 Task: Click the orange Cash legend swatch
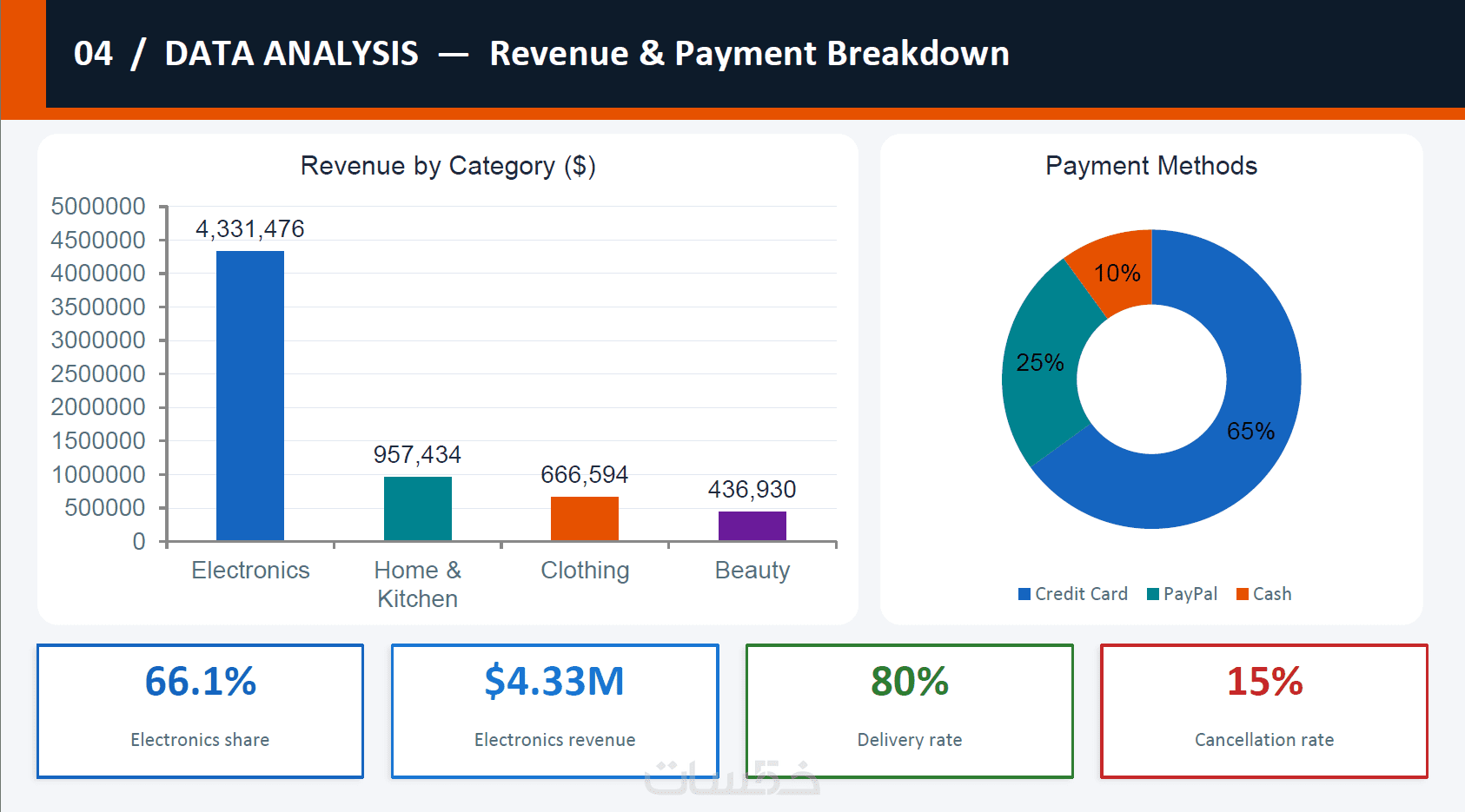click(x=1243, y=594)
